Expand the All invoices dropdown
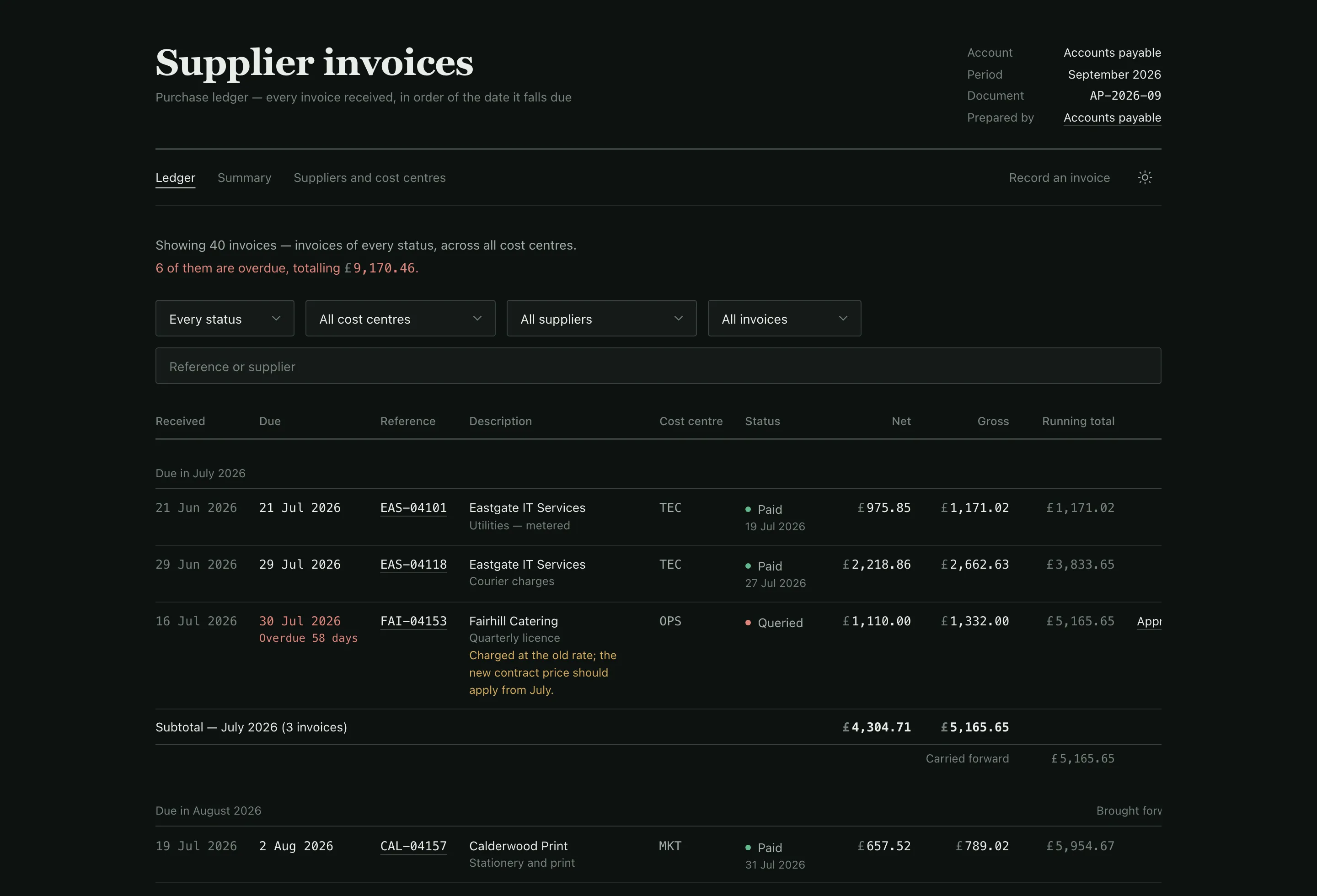Screen dimensions: 1317x896 click(784, 318)
